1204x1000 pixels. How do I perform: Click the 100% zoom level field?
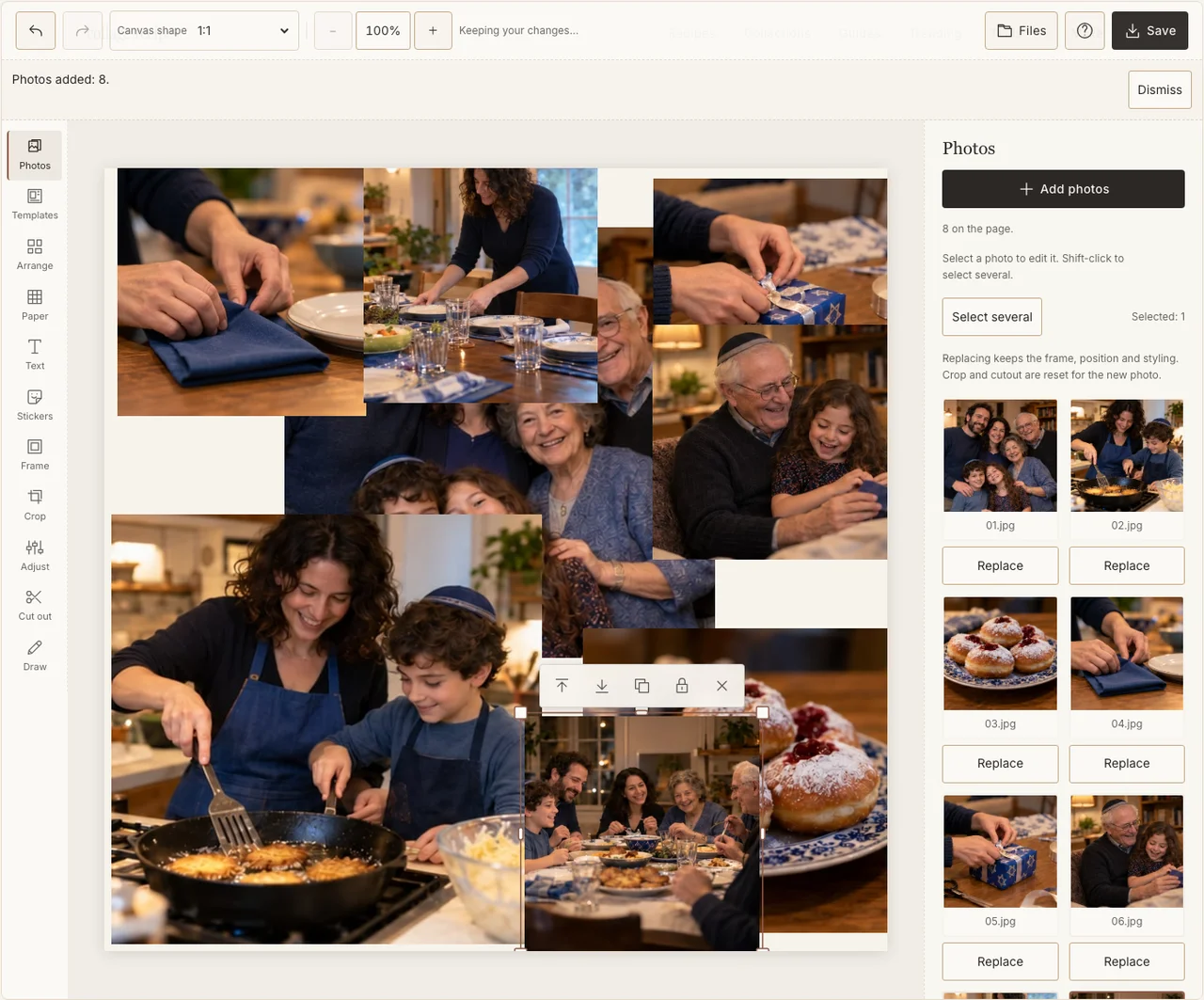[x=383, y=31]
